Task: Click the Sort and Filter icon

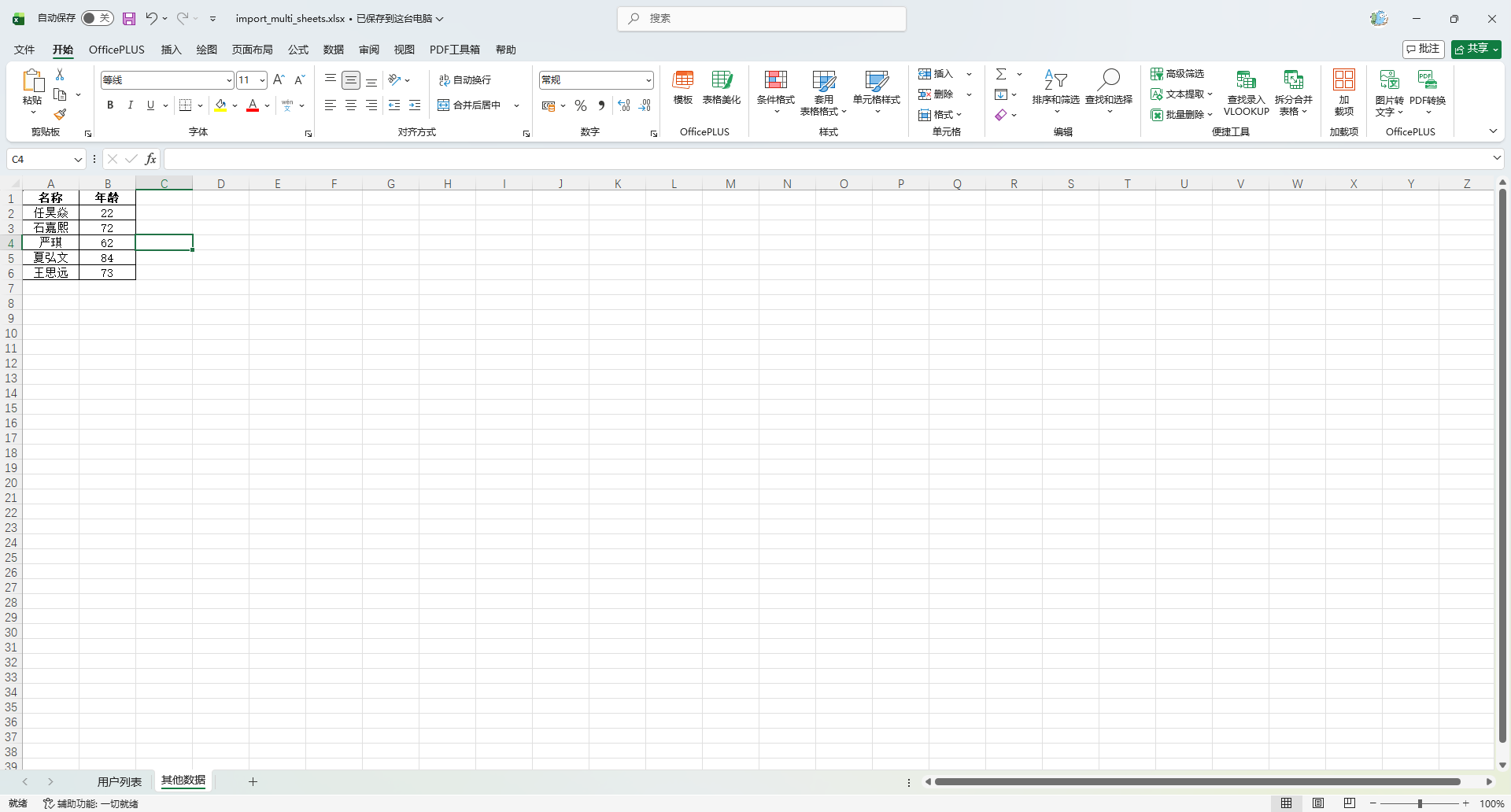Action: coord(1055,80)
